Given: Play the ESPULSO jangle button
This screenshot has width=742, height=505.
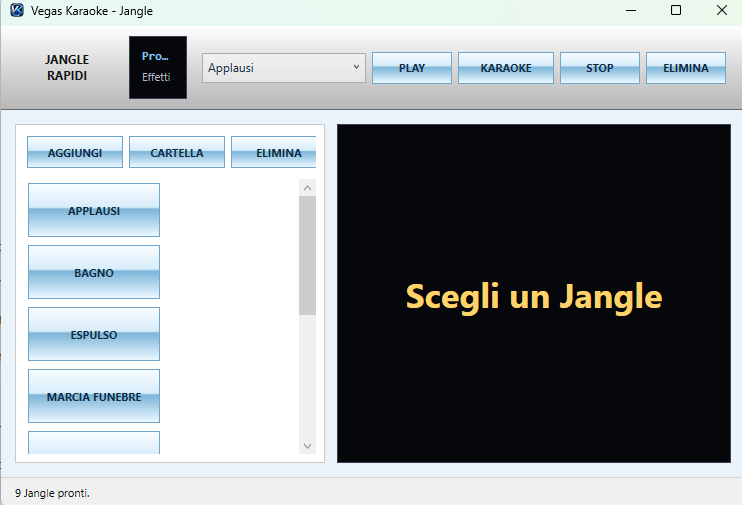Looking at the screenshot, I should pyautogui.click(x=94, y=334).
